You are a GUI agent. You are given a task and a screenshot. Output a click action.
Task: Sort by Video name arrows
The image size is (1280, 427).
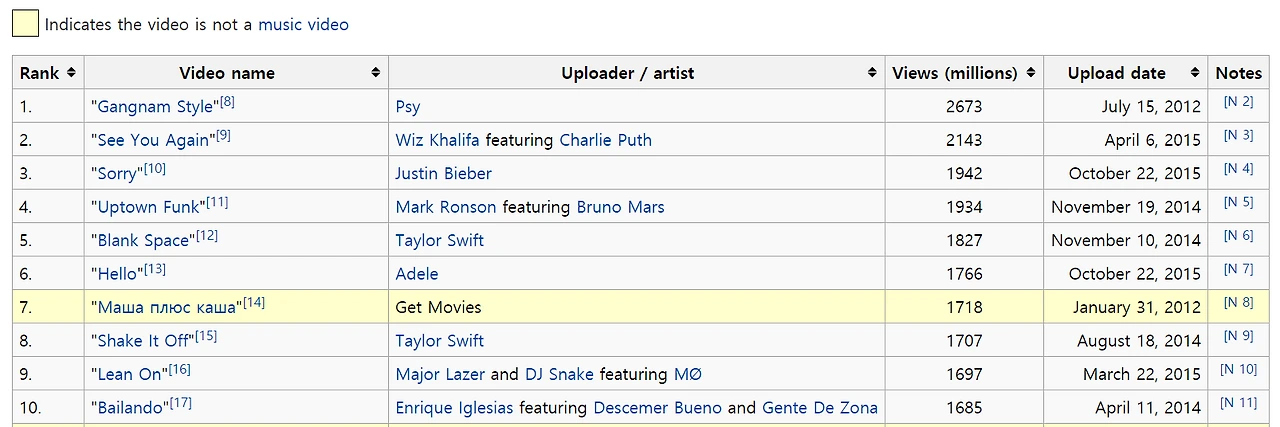click(x=376, y=73)
